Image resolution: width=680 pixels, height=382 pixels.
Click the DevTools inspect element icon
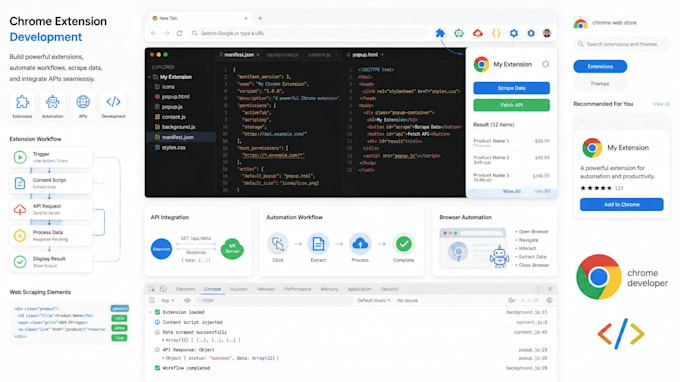pos(152,289)
